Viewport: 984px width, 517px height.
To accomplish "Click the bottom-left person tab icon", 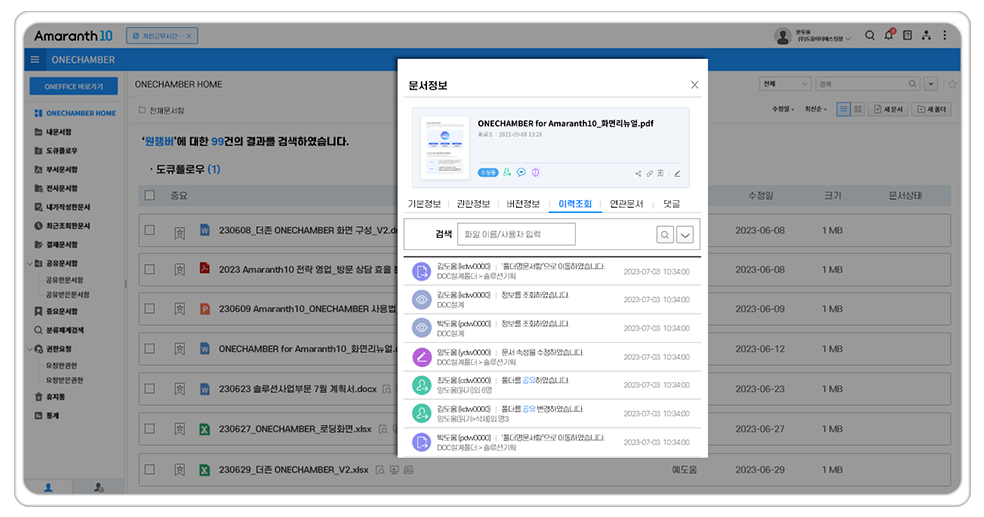I will point(48,487).
